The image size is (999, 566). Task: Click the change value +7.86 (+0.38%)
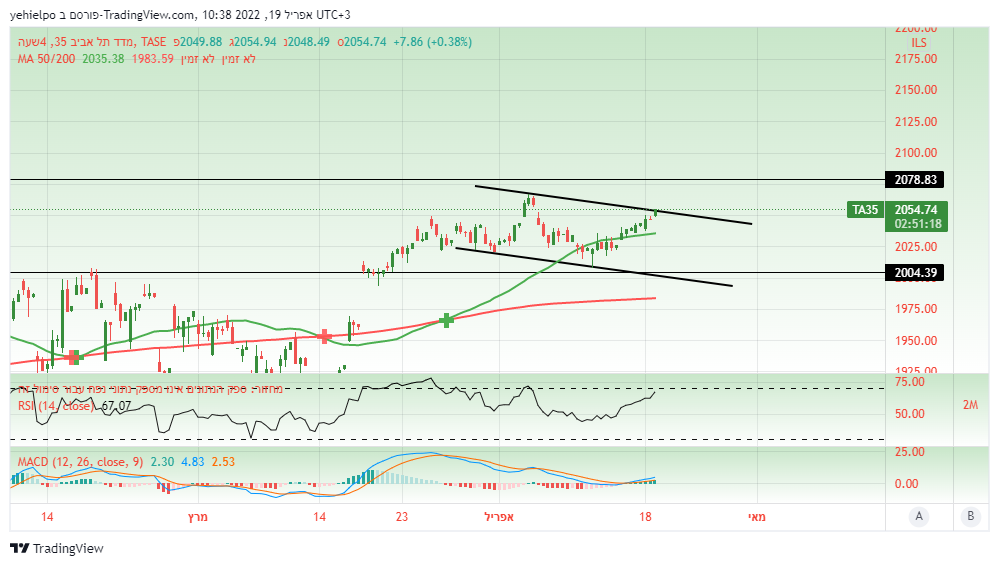pyautogui.click(x=433, y=41)
